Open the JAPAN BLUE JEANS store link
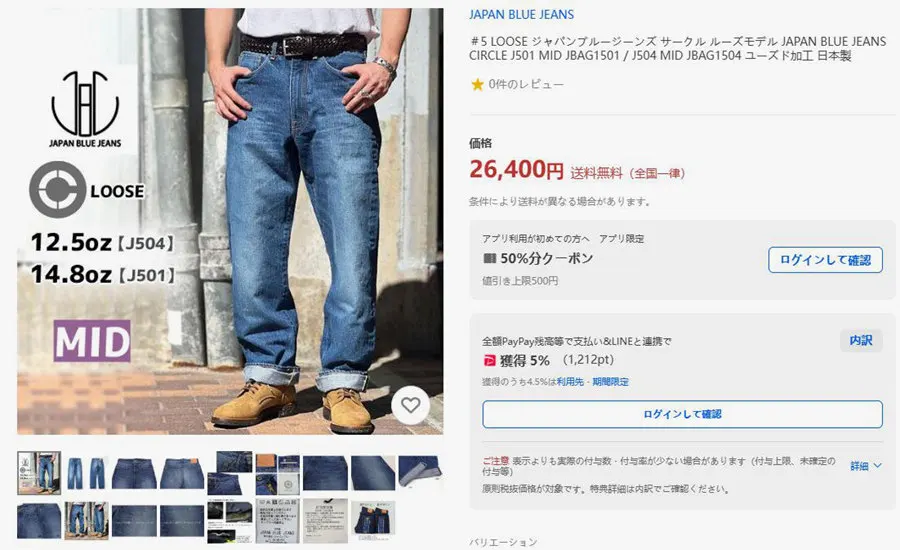 click(x=521, y=14)
